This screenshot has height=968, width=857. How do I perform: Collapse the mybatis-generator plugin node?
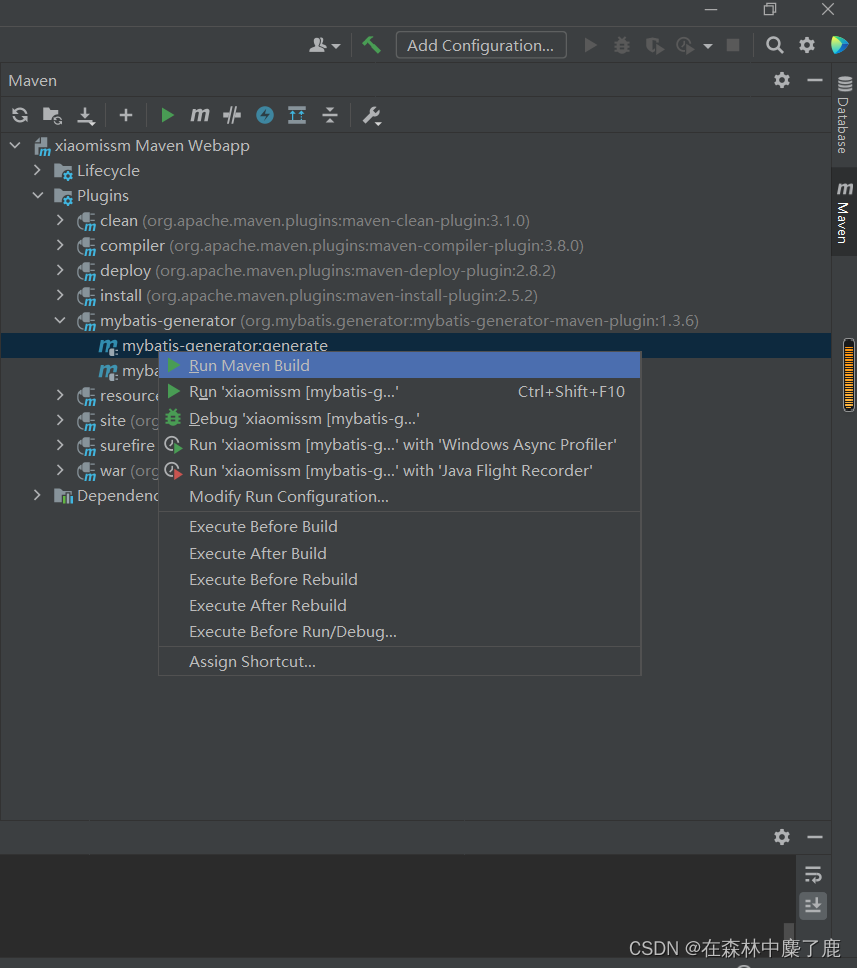(60, 320)
